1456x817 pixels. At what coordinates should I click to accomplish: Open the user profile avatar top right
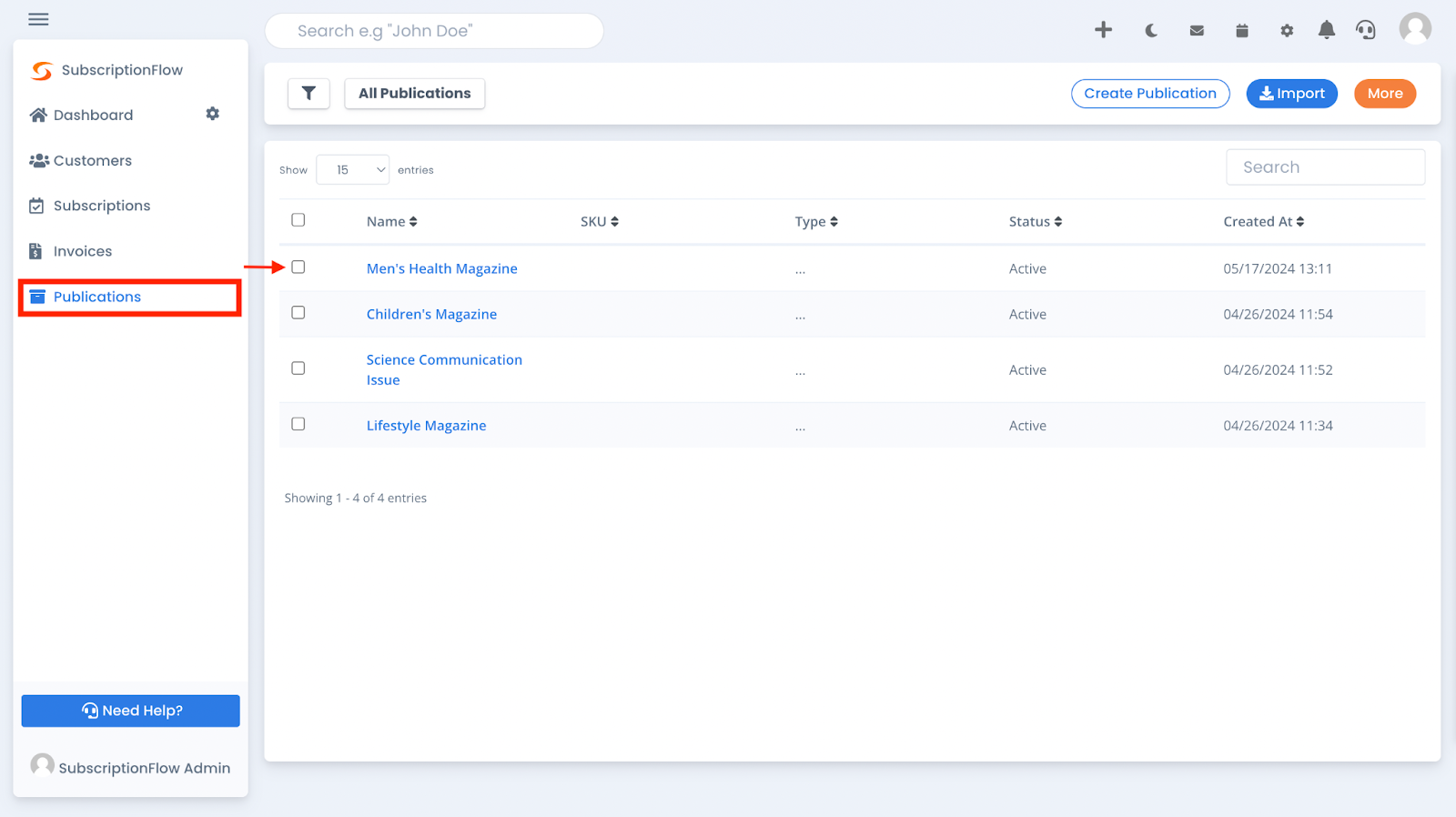click(x=1415, y=28)
